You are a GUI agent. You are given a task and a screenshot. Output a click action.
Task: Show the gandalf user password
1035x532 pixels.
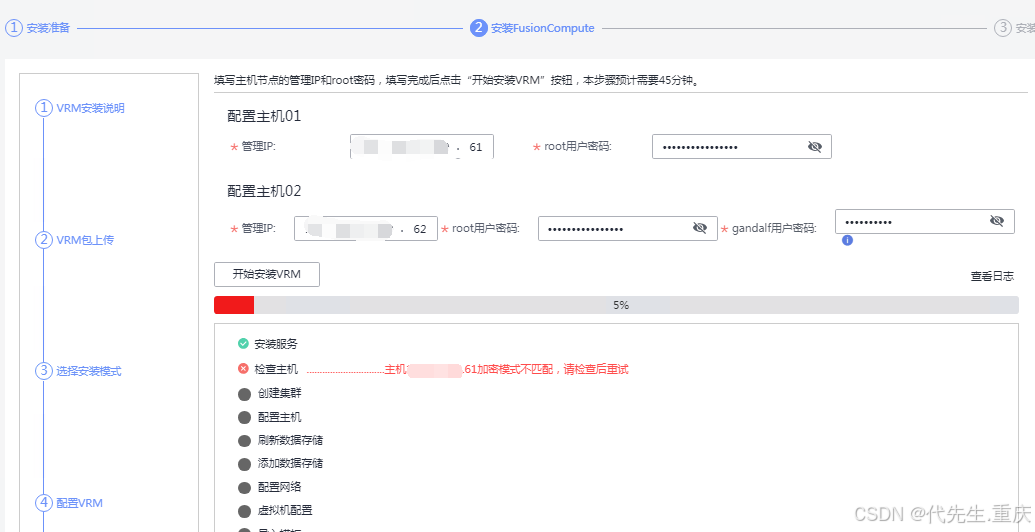[997, 221]
